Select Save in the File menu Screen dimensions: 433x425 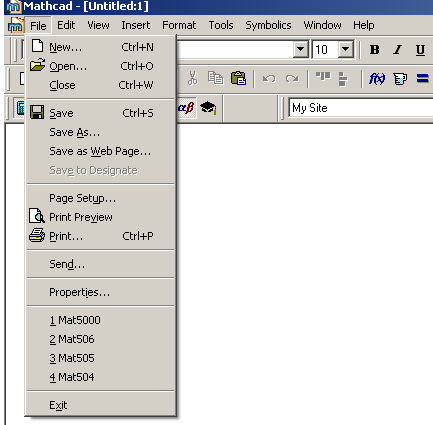[x=100, y=113]
